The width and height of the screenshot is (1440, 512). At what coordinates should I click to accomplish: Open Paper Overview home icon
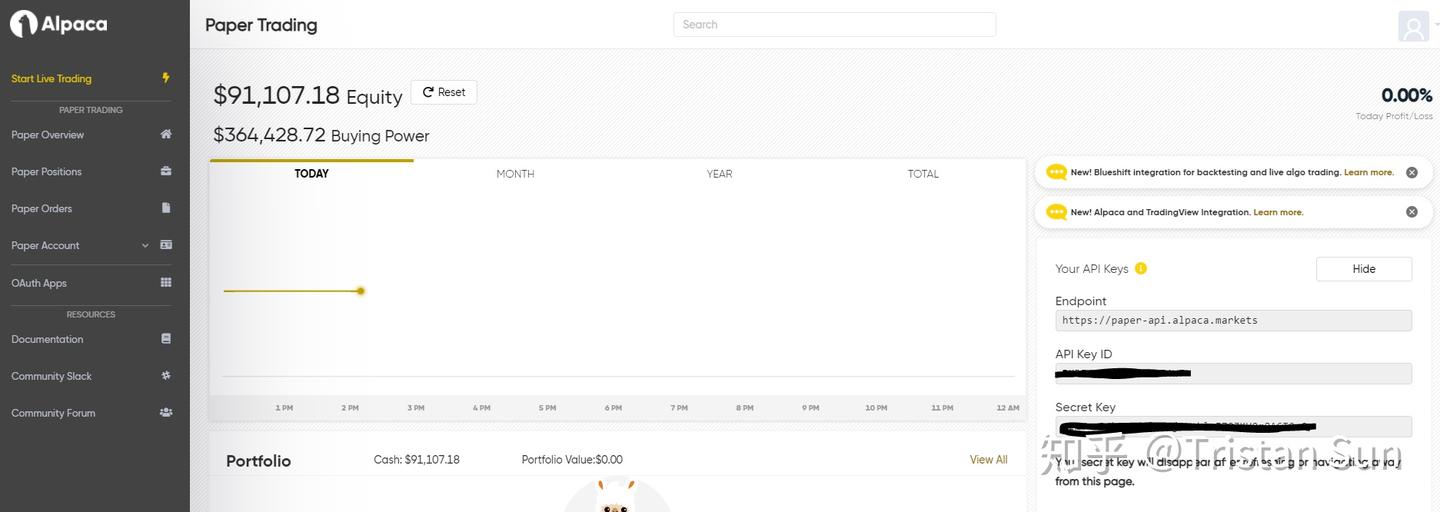tap(166, 134)
